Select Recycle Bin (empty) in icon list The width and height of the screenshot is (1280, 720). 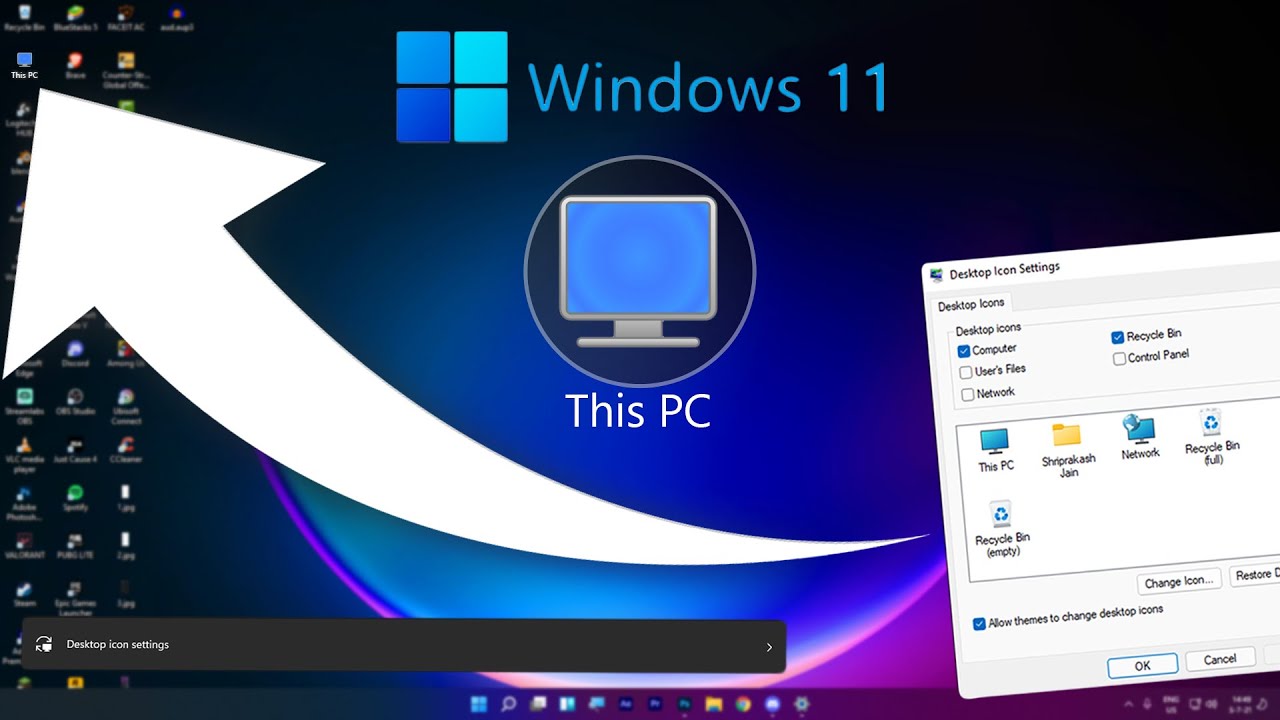pyautogui.click(x=1002, y=529)
